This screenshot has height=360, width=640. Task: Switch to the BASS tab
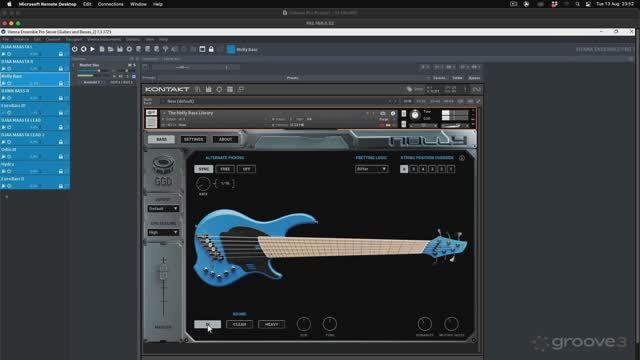[x=161, y=139]
